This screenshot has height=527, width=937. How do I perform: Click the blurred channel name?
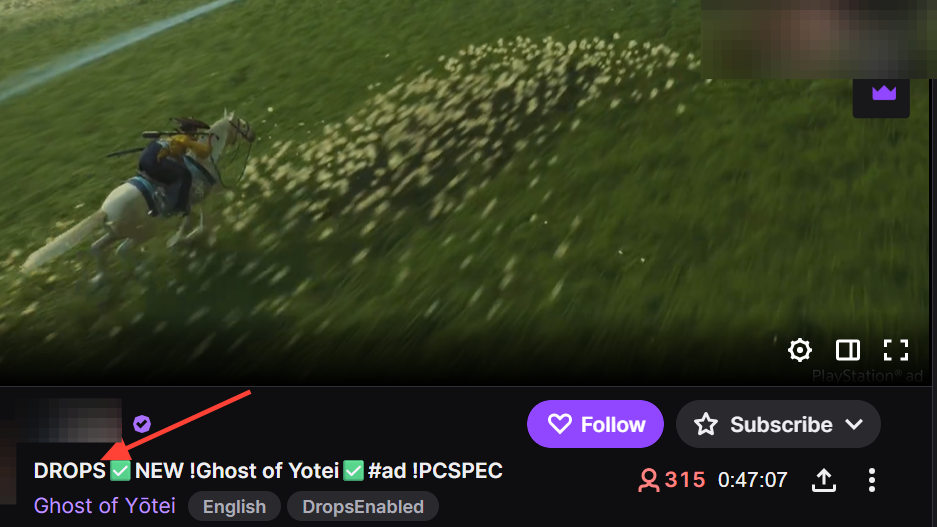69,421
